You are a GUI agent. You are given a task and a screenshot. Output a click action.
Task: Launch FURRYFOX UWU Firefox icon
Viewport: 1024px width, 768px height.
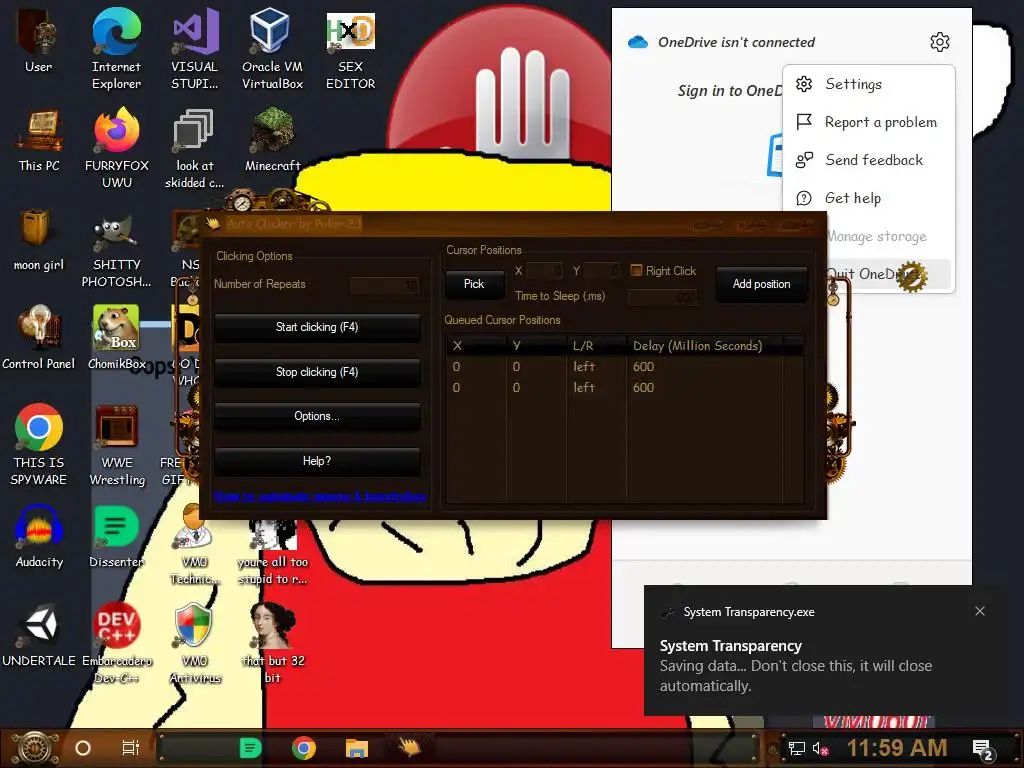[x=116, y=148]
